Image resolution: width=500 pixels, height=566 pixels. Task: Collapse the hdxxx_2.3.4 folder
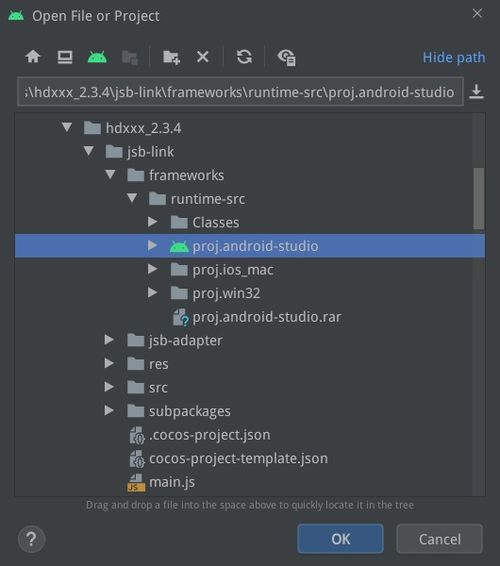click(67, 127)
